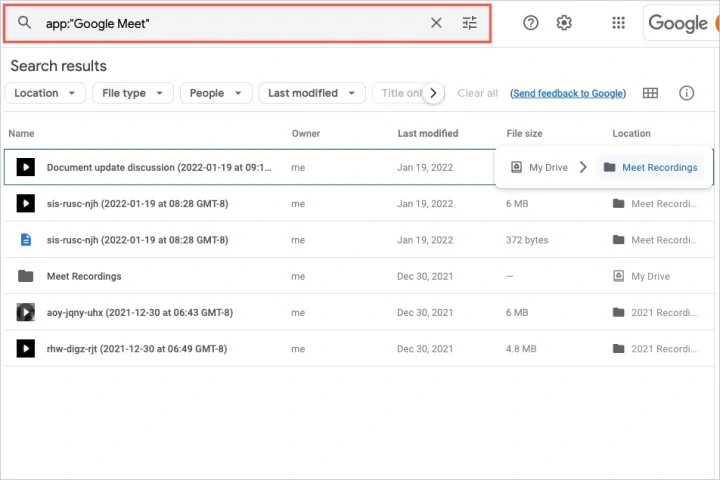Show details info icon
This screenshot has width=720, height=480.
point(686,93)
